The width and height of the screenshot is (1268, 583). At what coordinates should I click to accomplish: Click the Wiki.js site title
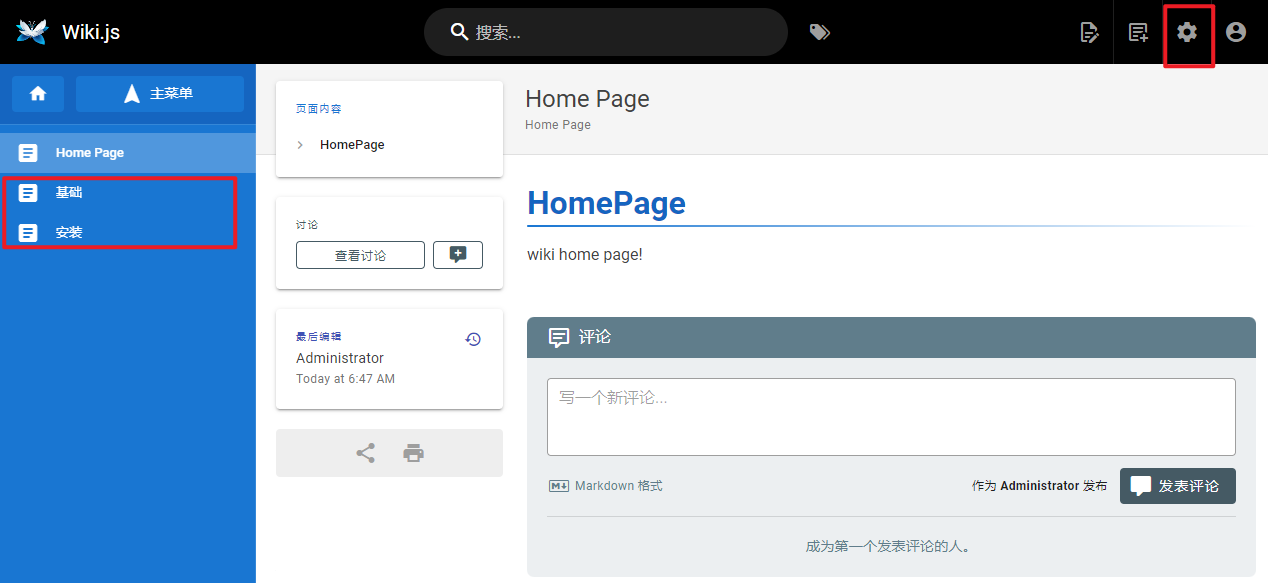pos(91,32)
